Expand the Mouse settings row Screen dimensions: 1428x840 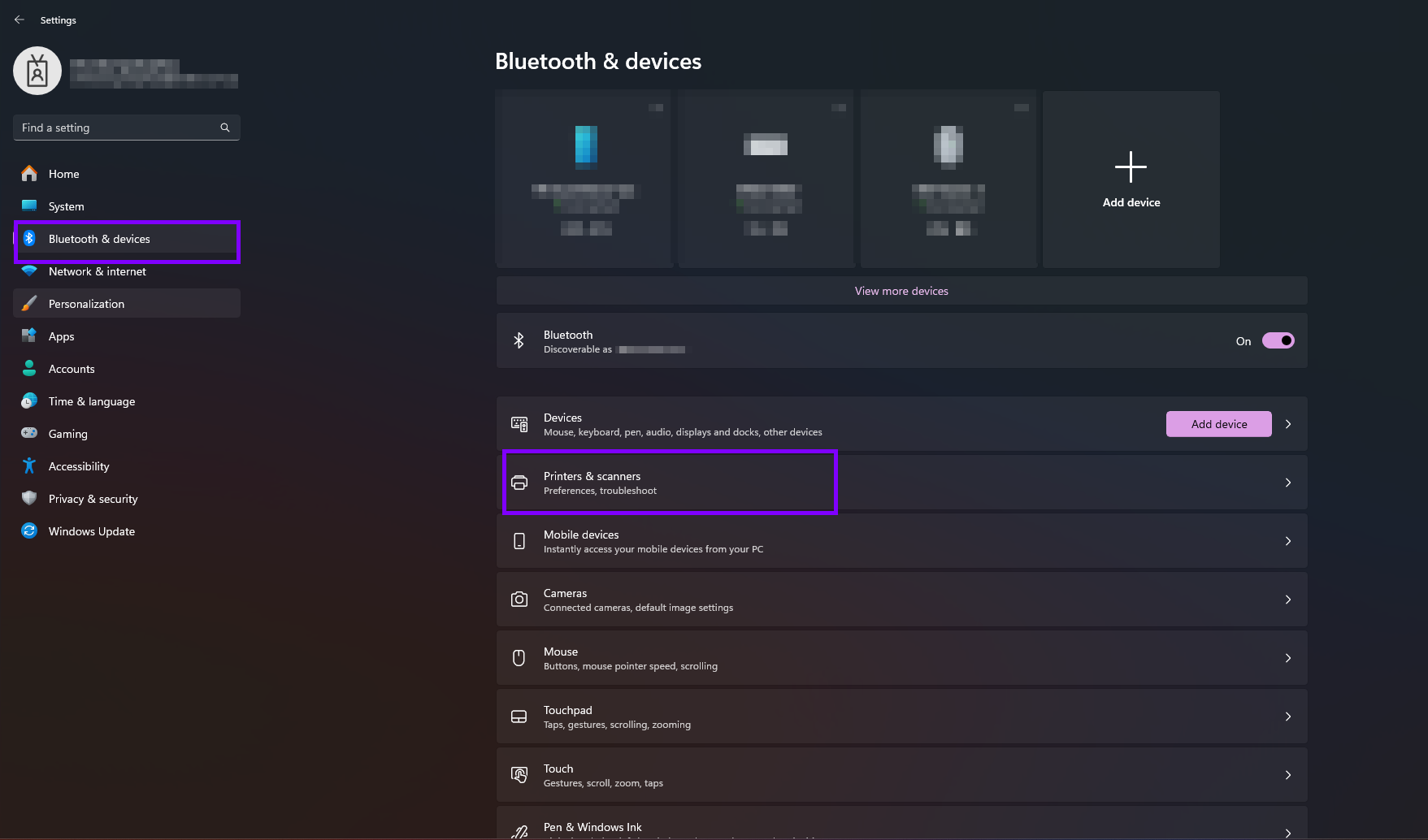click(x=1287, y=658)
